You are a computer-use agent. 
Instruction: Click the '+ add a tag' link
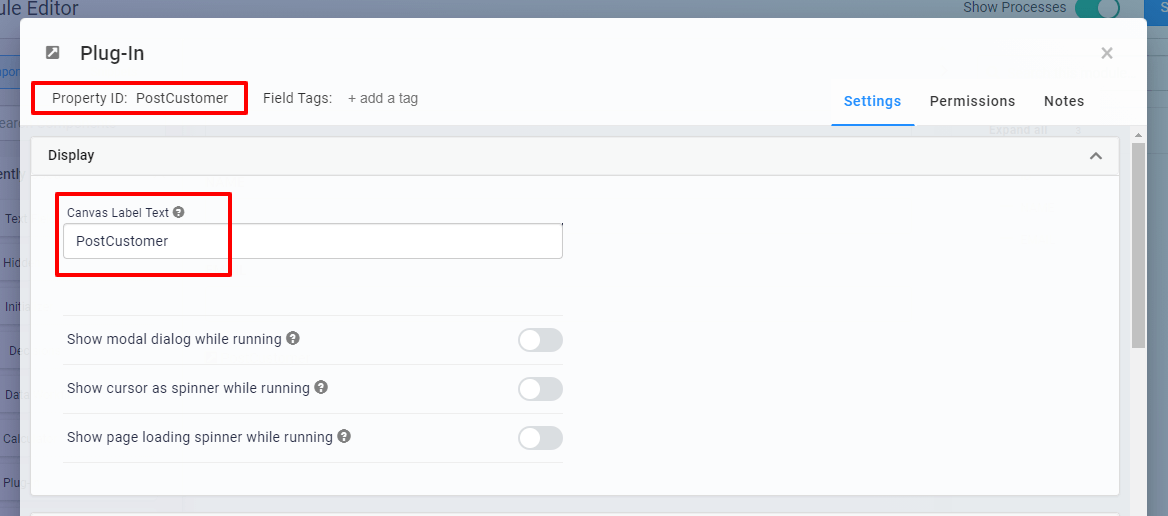coord(383,98)
